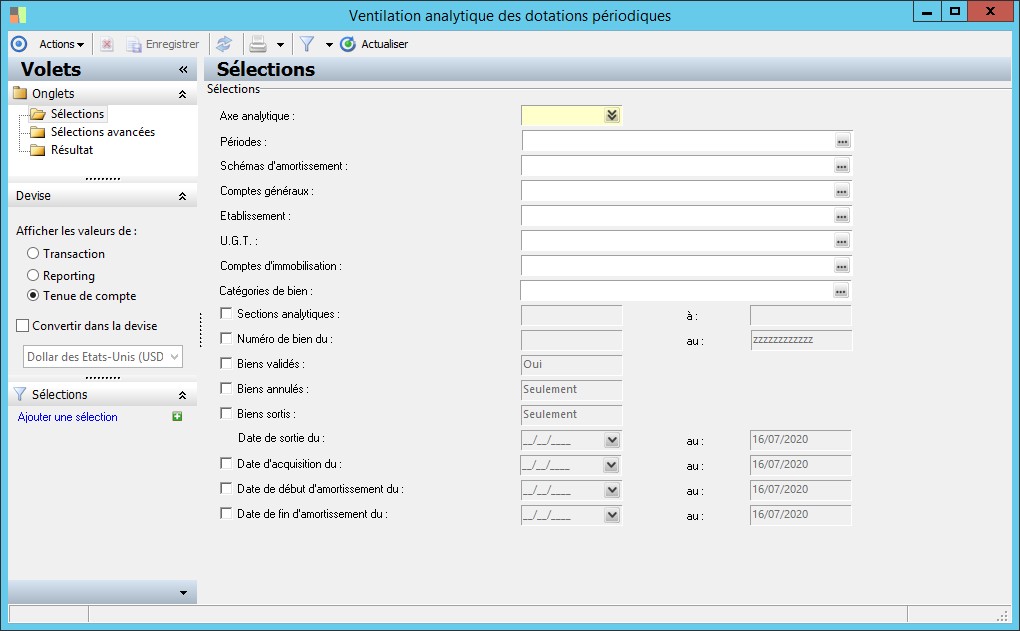This screenshot has height=631, width=1020.
Task: Switch to the Résultat tab item
Action: (x=72, y=150)
